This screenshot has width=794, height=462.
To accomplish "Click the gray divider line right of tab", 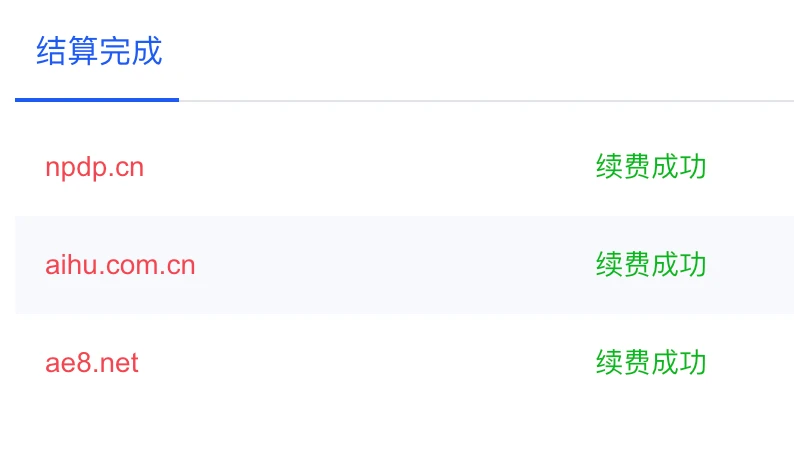I will (486, 101).
